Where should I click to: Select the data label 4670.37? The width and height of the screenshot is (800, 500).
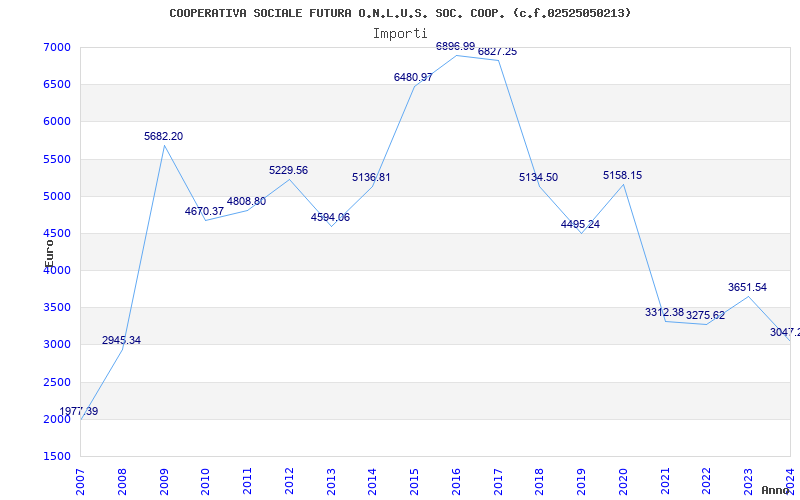pyautogui.click(x=205, y=211)
